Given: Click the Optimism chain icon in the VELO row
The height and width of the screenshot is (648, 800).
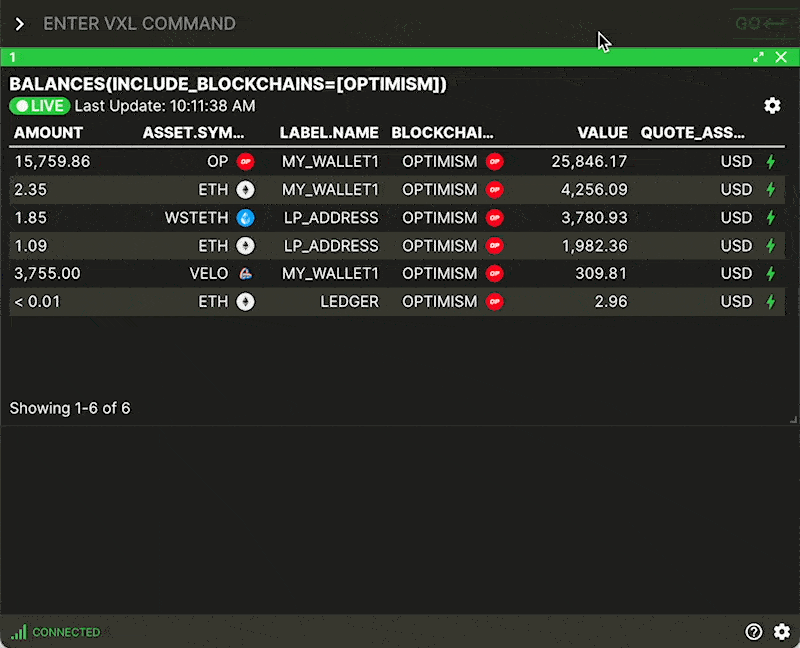Looking at the screenshot, I should [494, 273].
